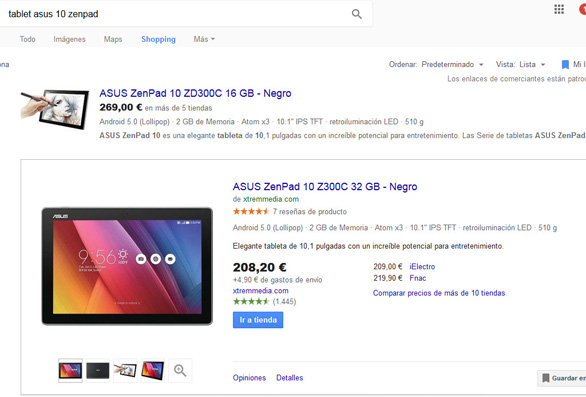Image resolution: width=586 pixels, height=397 pixels.
Task: Open the Detalles tab
Action: click(290, 378)
